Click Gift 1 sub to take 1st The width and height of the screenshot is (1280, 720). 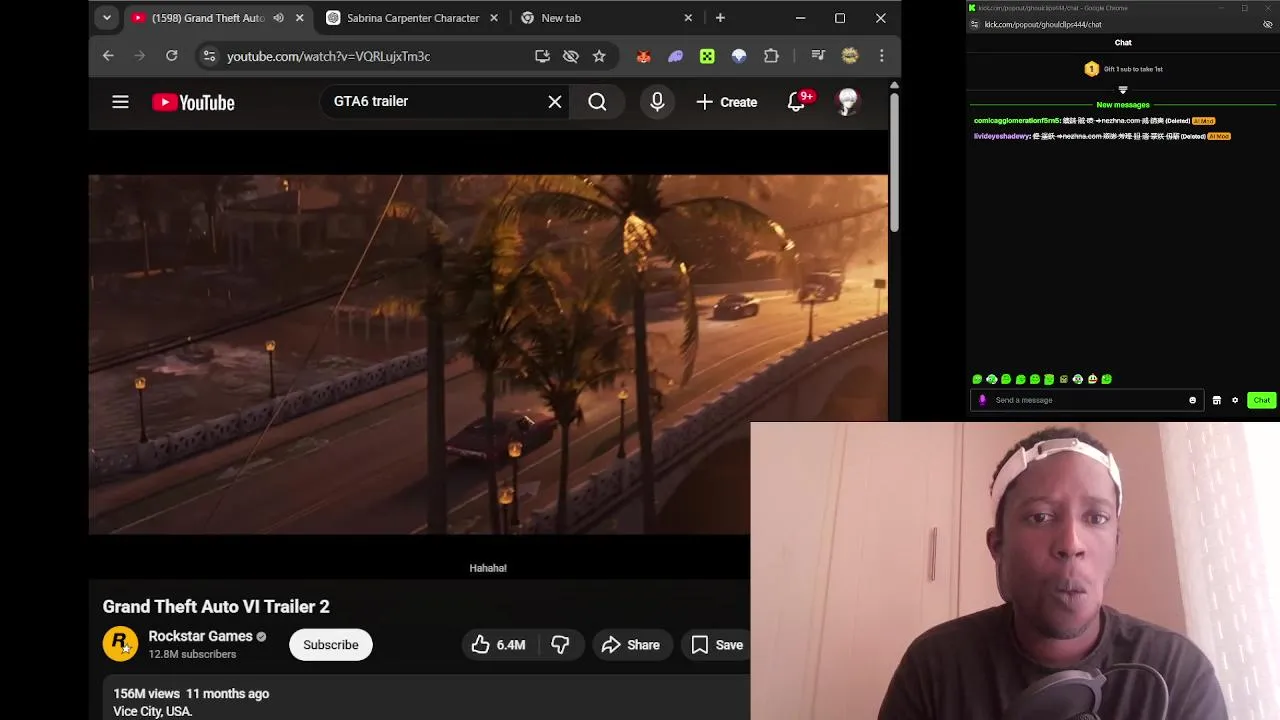coord(1124,69)
